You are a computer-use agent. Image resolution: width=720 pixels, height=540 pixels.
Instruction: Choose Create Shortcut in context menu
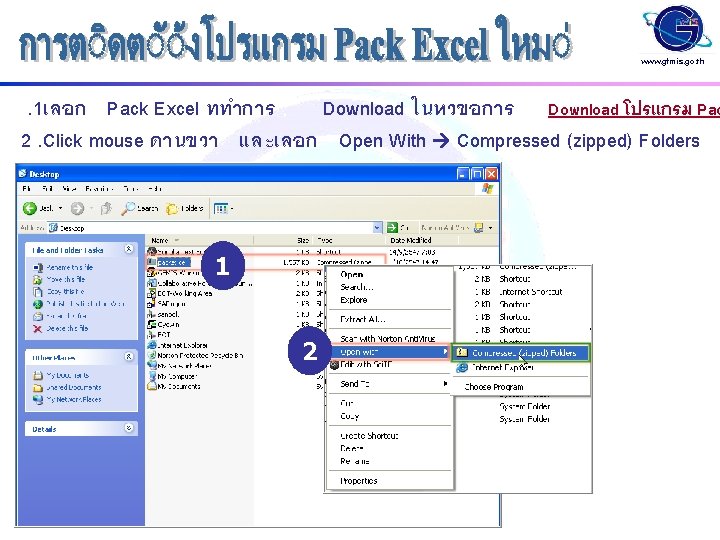point(390,435)
